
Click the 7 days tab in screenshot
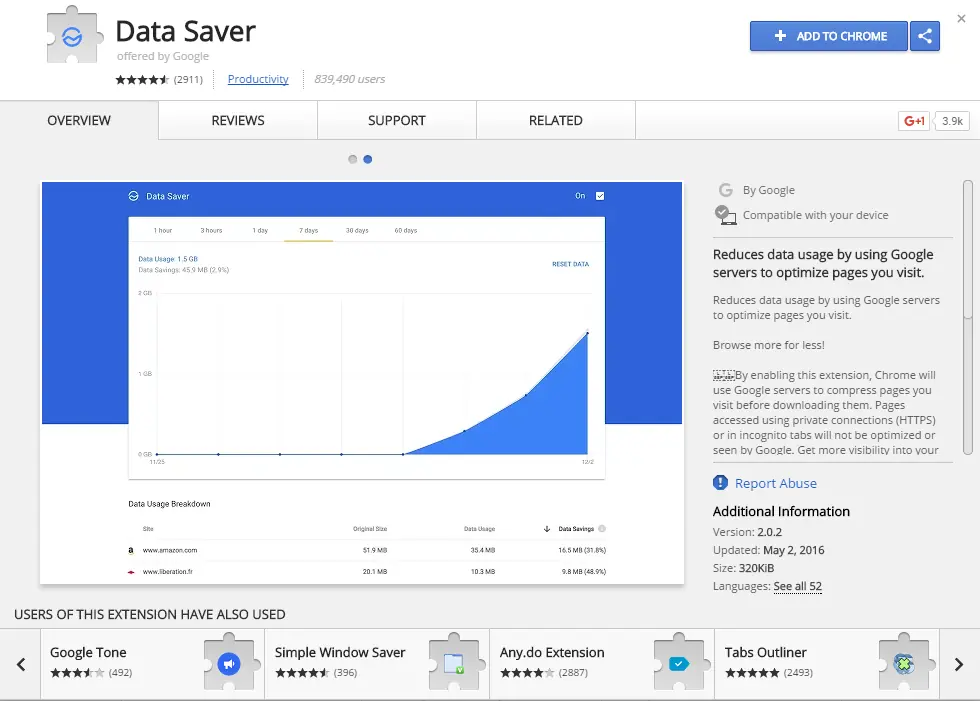pyautogui.click(x=308, y=231)
